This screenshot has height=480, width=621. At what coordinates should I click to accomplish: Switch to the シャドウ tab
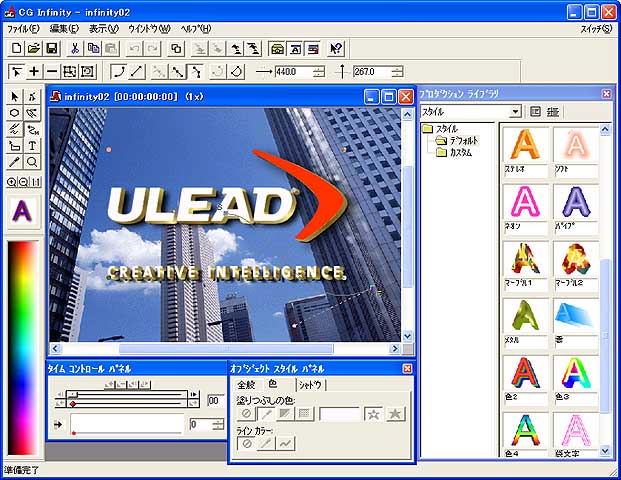click(x=311, y=385)
